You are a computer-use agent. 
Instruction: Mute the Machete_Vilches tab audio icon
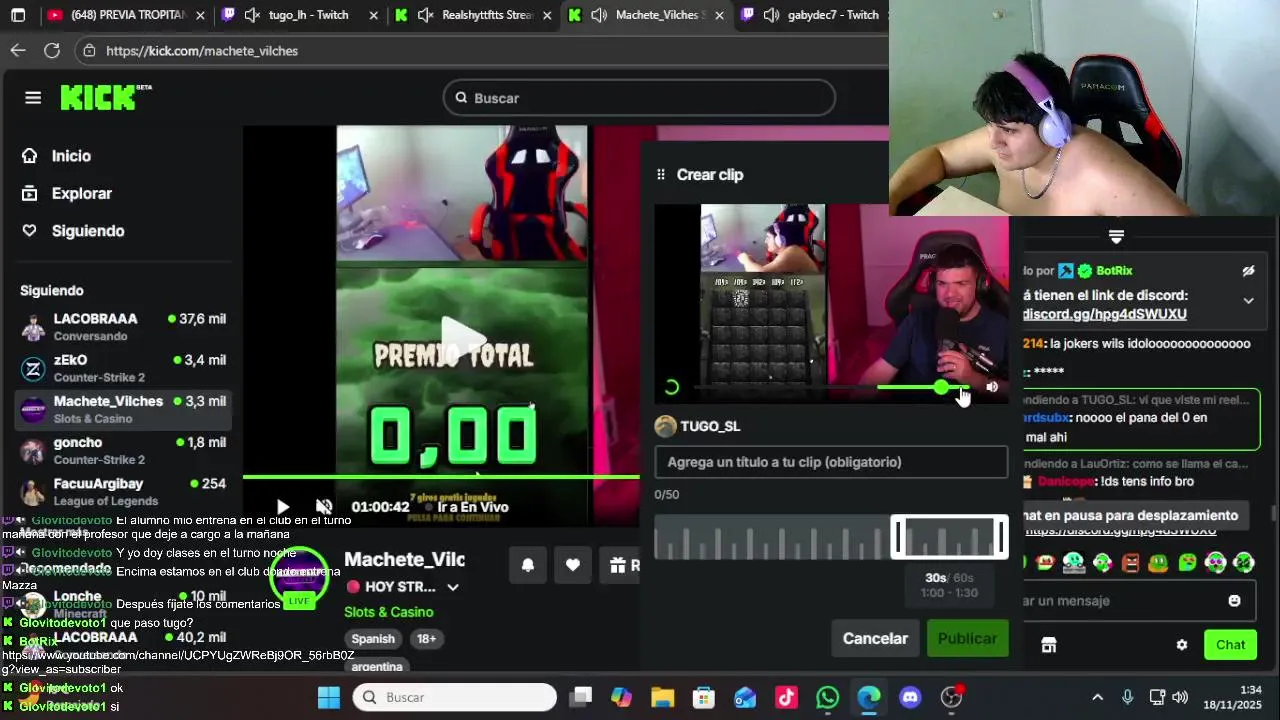point(599,15)
